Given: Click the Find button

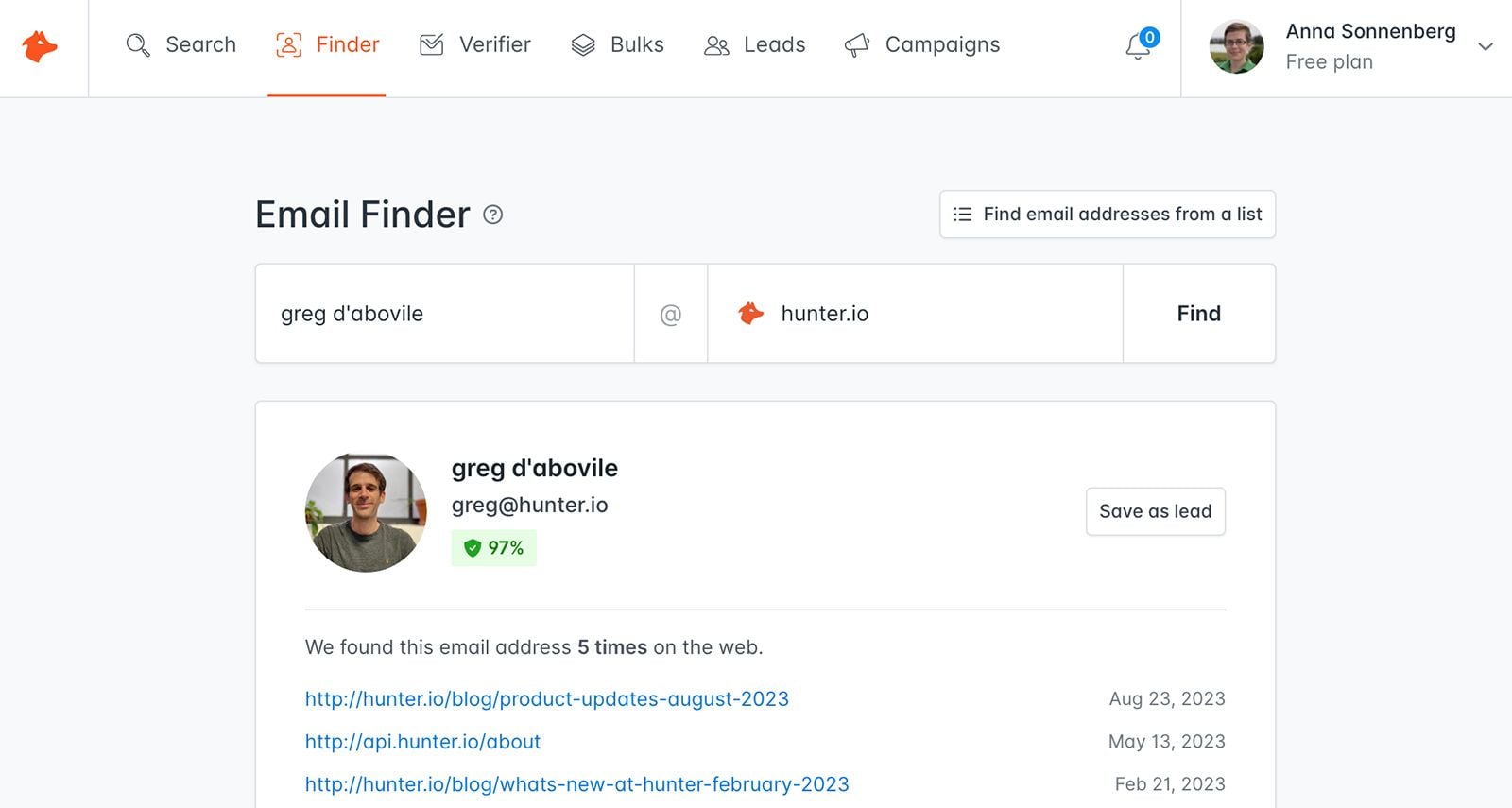Looking at the screenshot, I should 1199,314.
